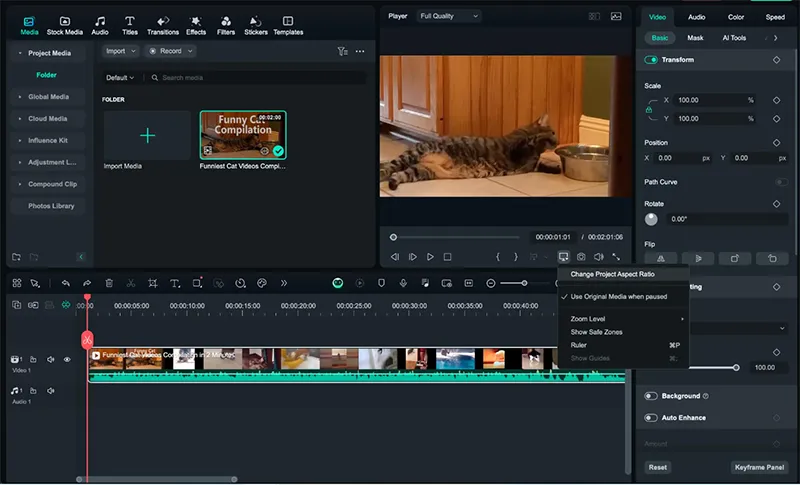Image resolution: width=800 pixels, height=485 pixels.
Task: Click the flip horizontal button
Action: (661, 259)
